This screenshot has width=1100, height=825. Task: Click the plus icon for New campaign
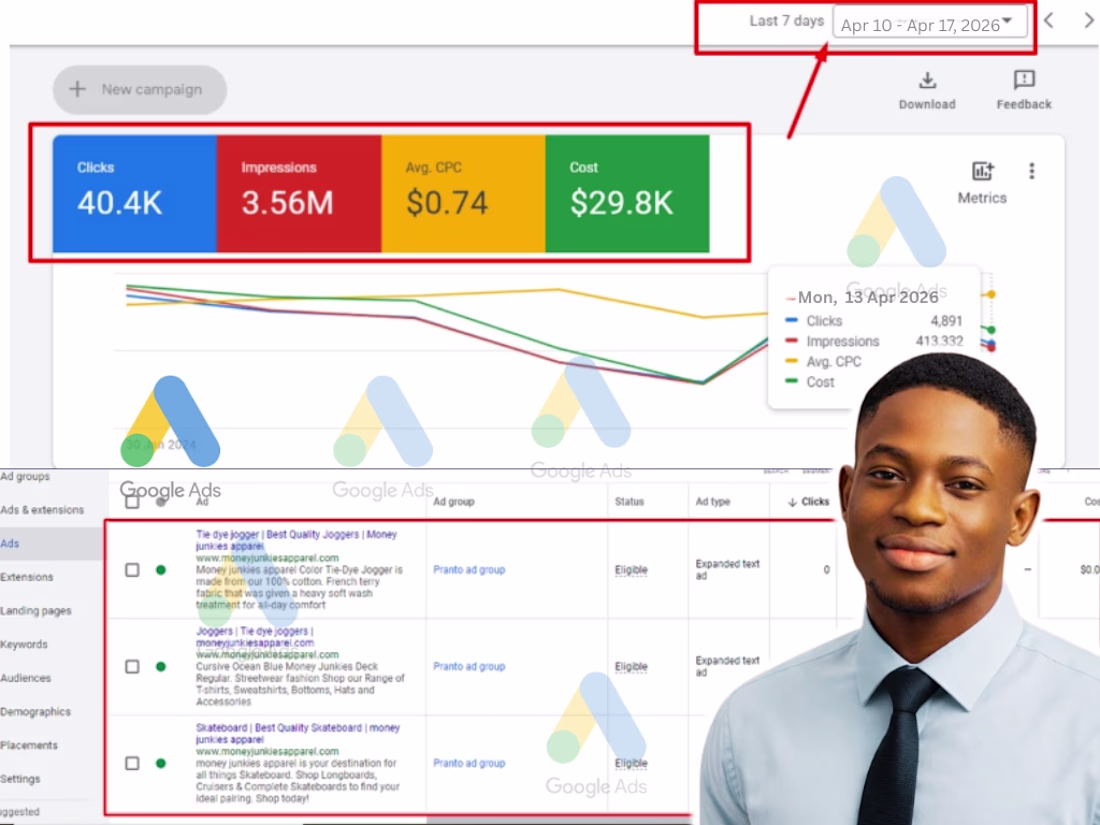click(77, 89)
